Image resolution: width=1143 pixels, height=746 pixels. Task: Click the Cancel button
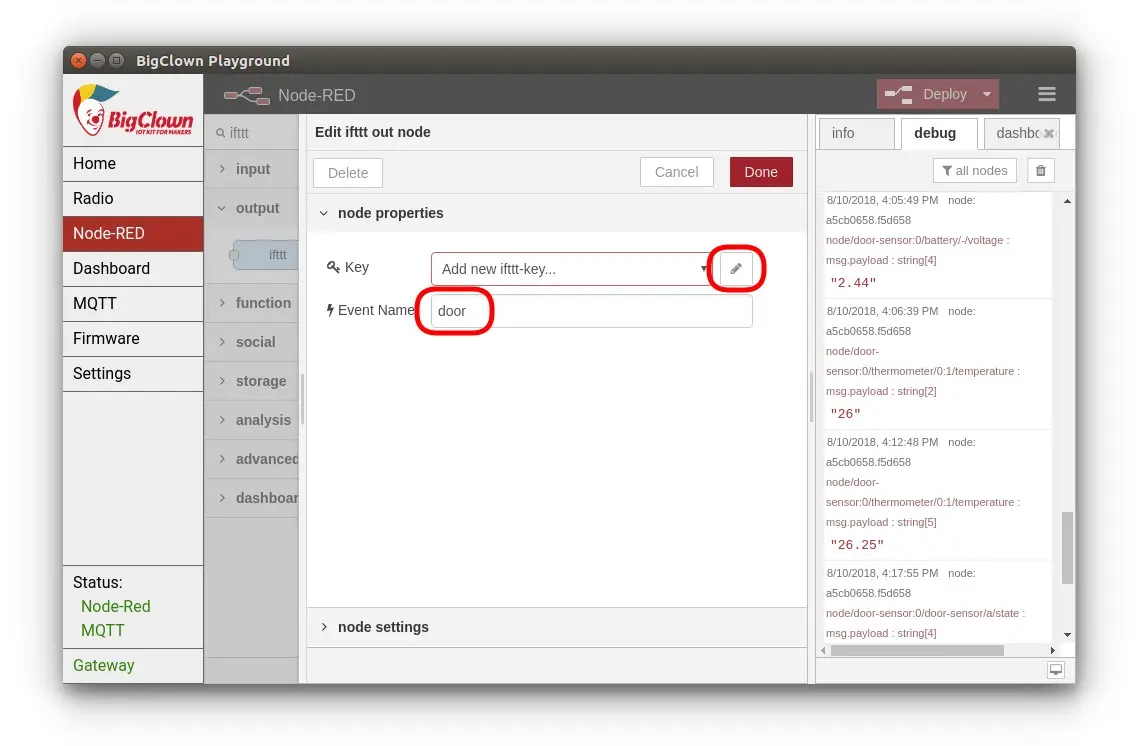pos(676,172)
